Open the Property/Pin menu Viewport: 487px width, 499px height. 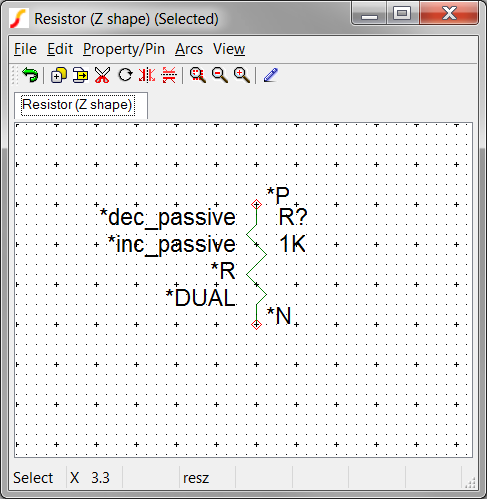point(124,49)
